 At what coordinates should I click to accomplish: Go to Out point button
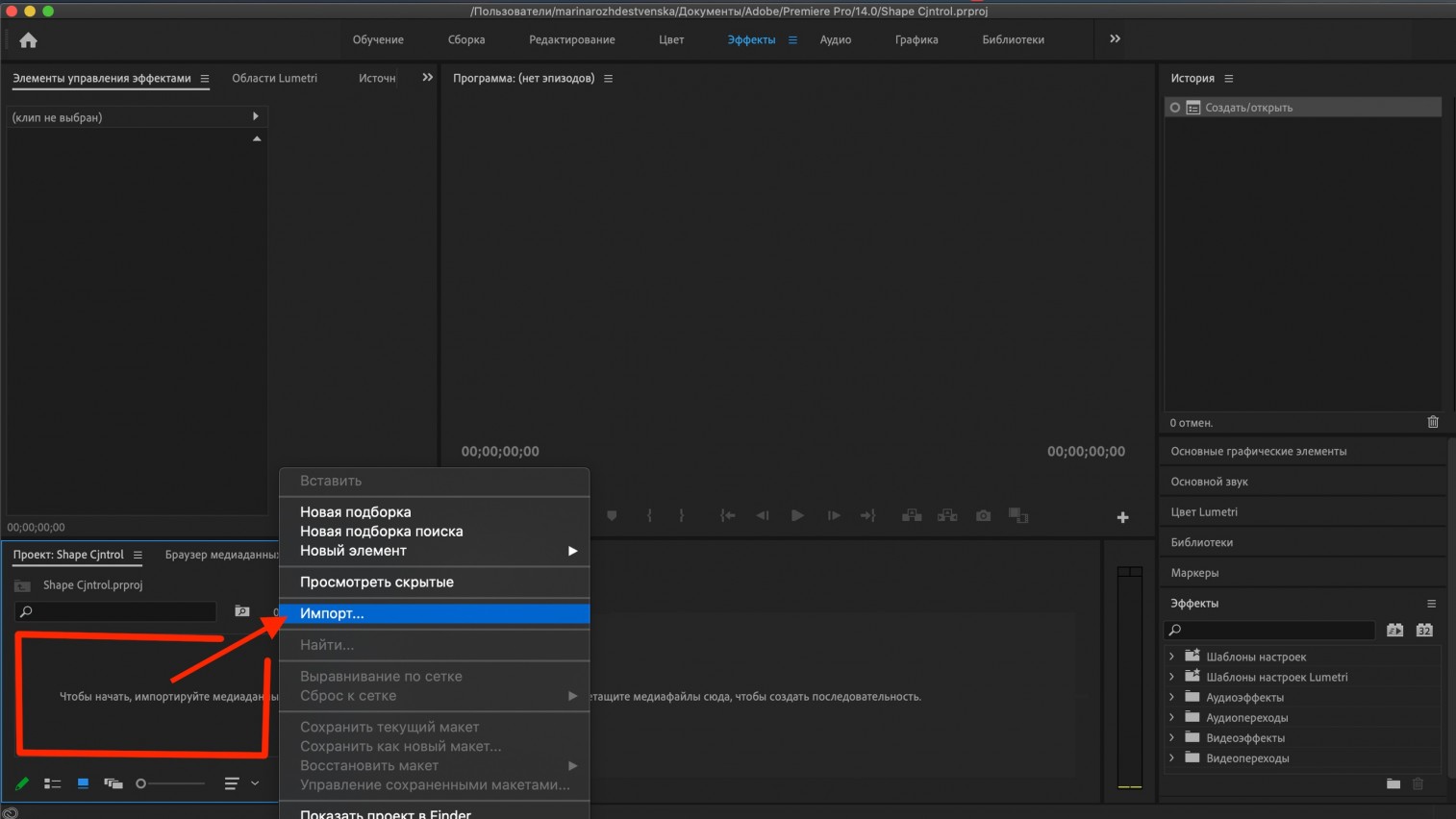pyautogui.click(x=867, y=516)
